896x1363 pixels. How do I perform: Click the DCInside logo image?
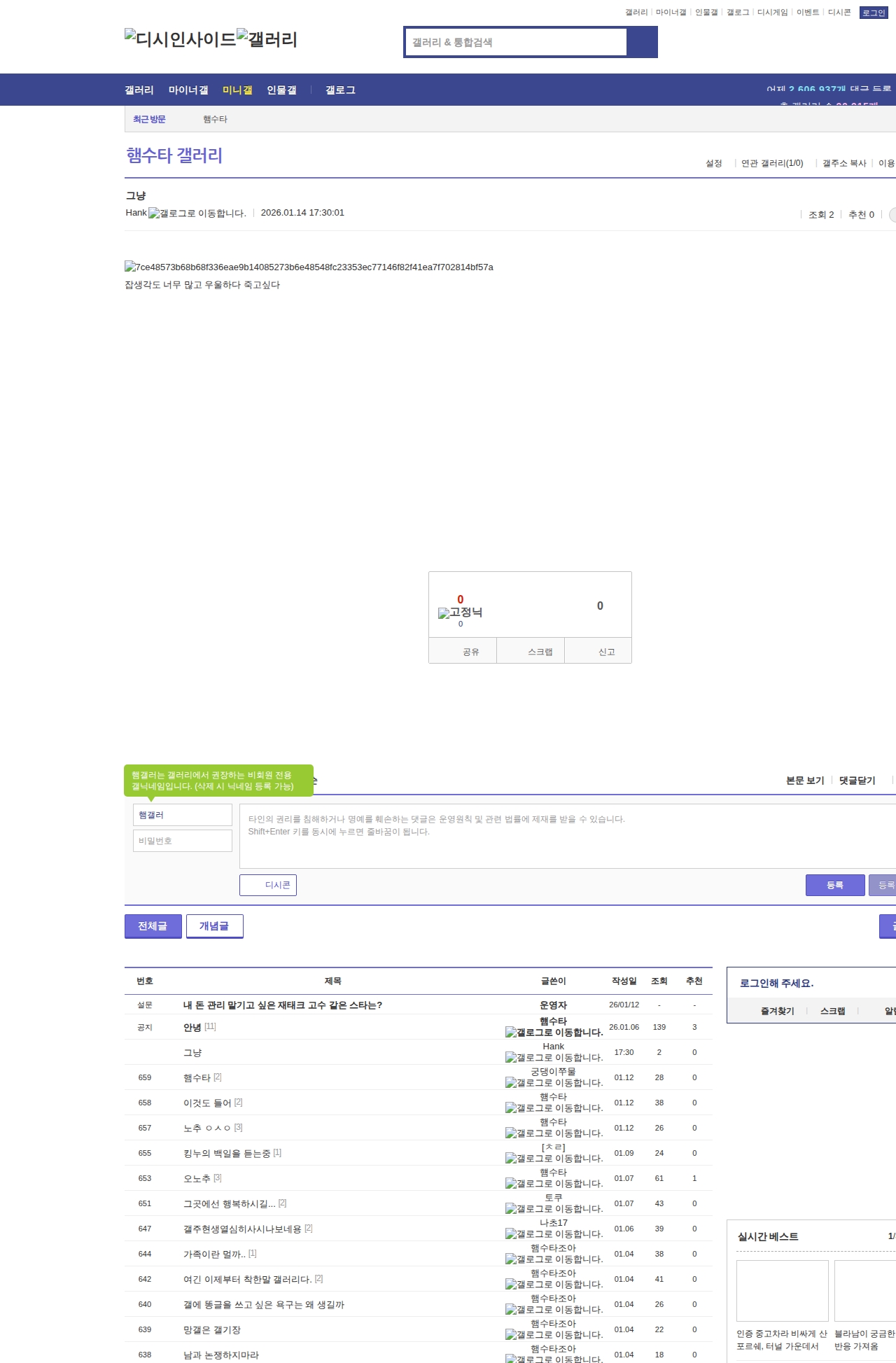pyautogui.click(x=180, y=39)
